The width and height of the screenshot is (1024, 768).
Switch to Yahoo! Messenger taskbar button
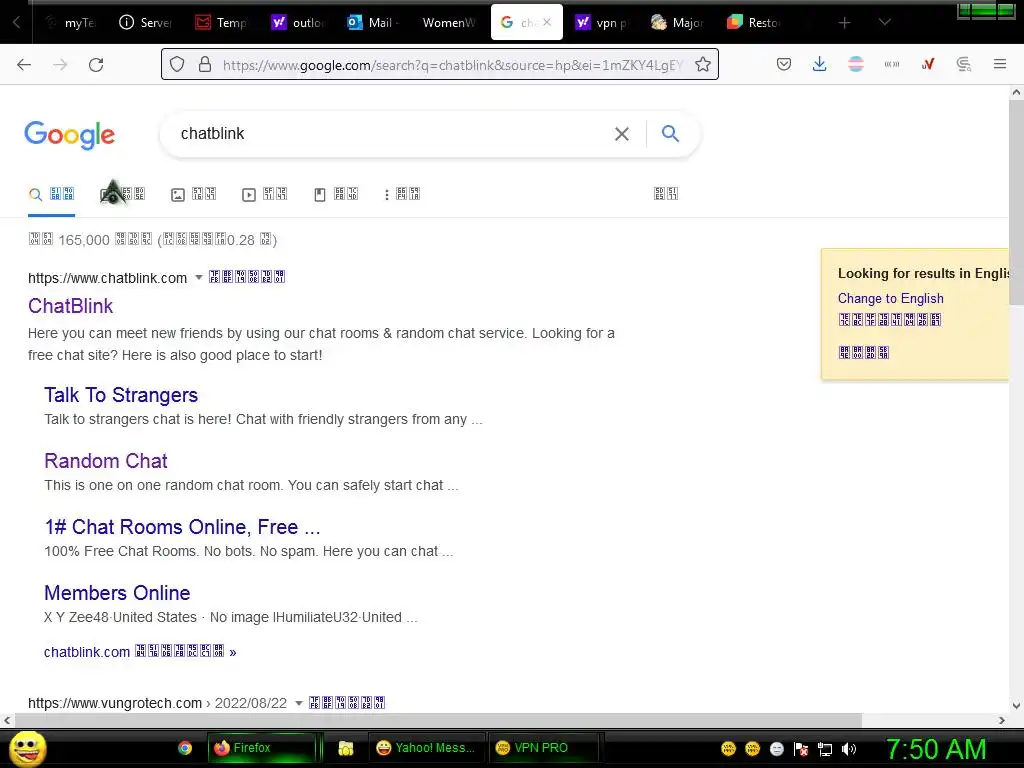click(x=428, y=748)
